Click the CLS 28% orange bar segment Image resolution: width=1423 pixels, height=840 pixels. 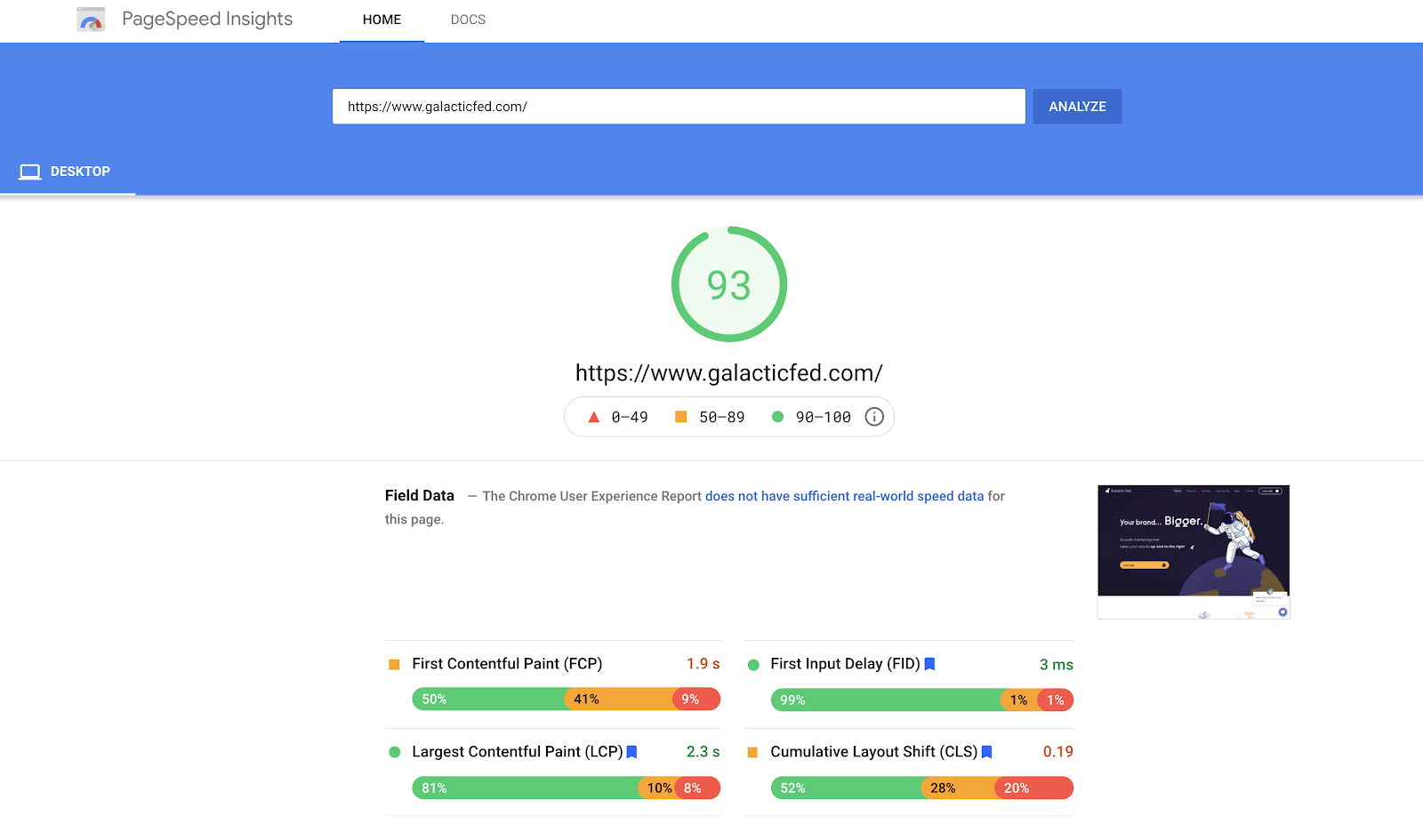(960, 788)
